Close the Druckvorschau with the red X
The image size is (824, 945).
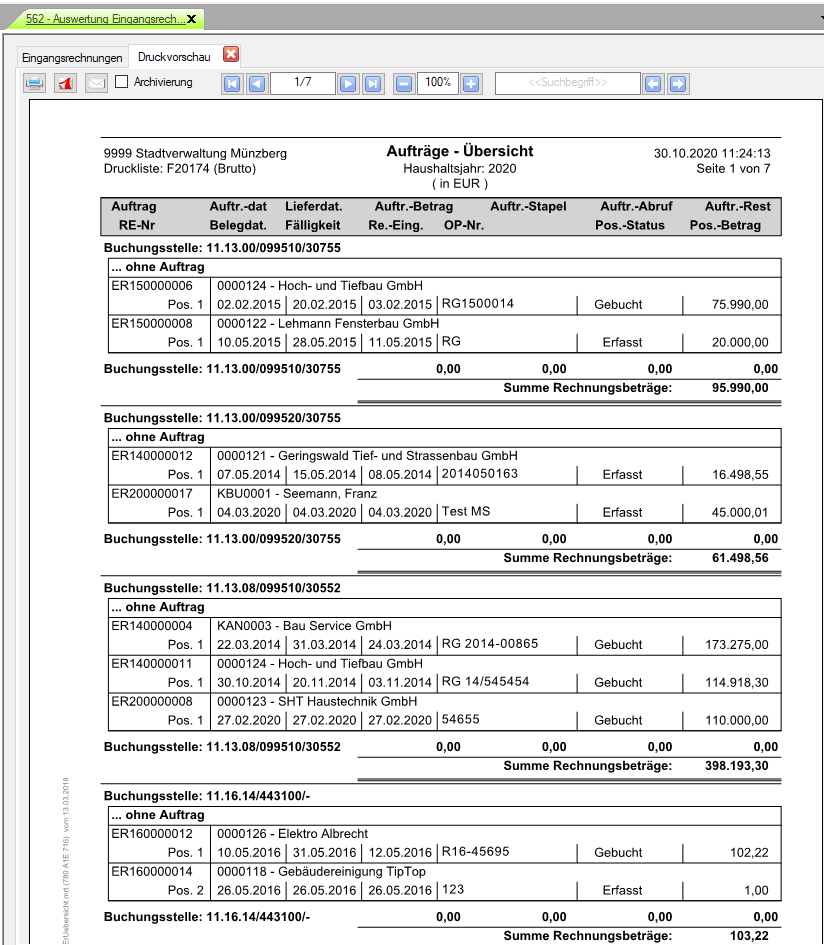coord(231,55)
